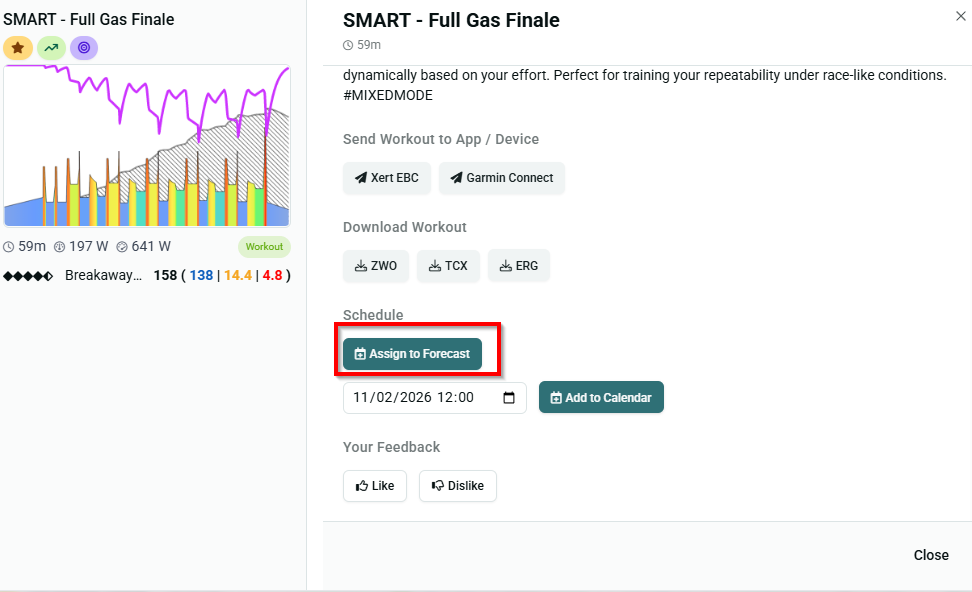972x592 pixels.
Task: Click Add to Calendar button
Action: pyautogui.click(x=600, y=398)
